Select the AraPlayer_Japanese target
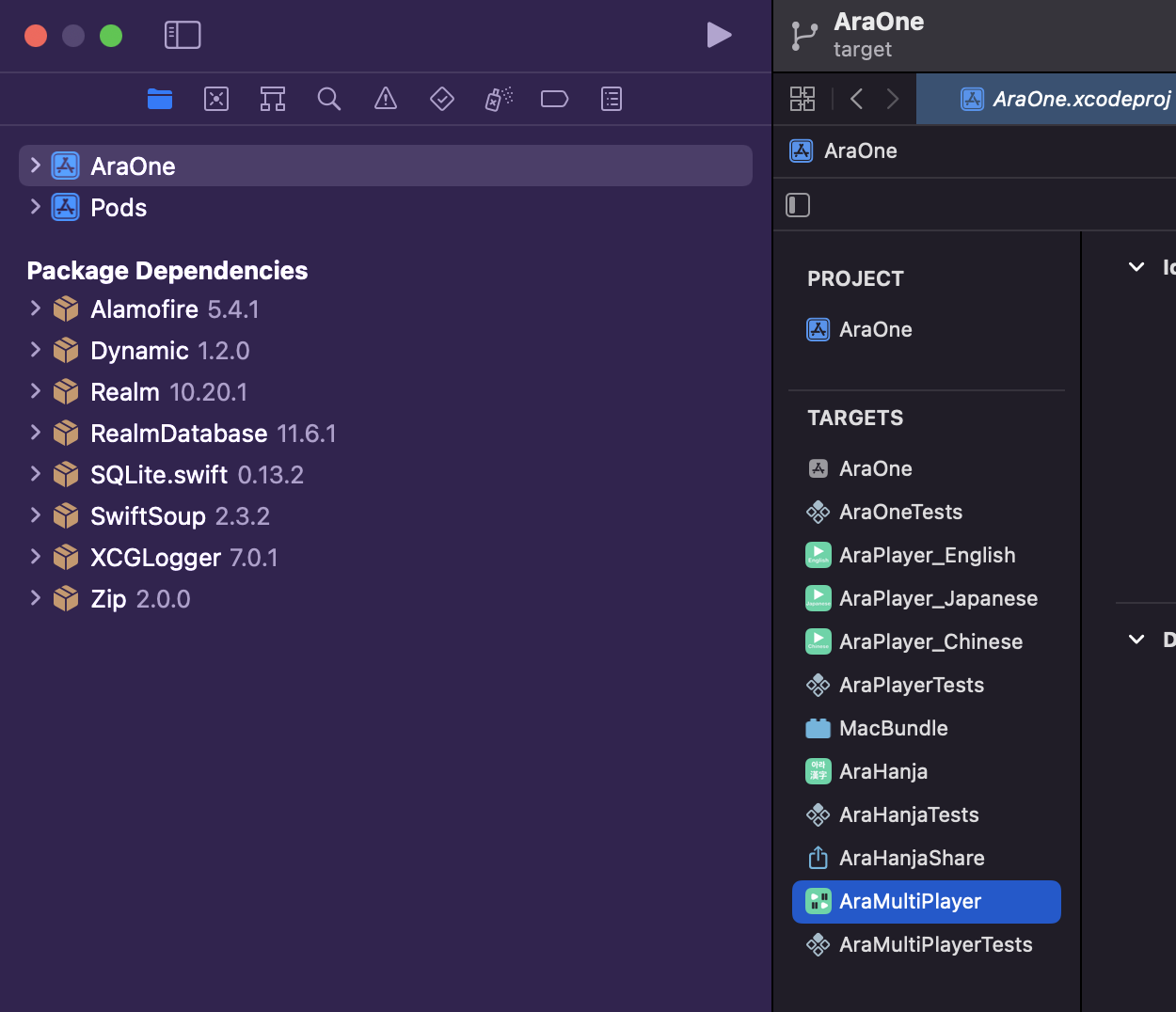The image size is (1176, 1012). click(x=927, y=598)
